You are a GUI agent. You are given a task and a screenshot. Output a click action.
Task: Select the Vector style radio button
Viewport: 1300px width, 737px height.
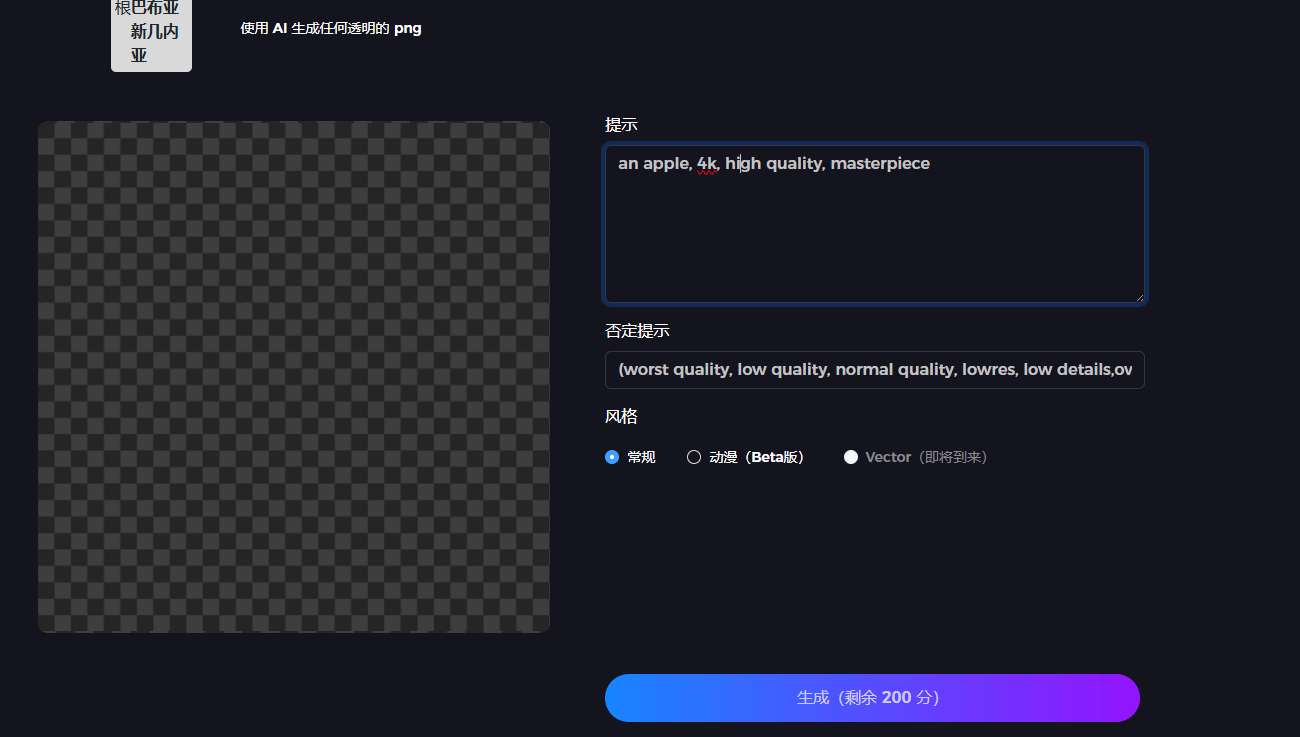pyautogui.click(x=851, y=457)
